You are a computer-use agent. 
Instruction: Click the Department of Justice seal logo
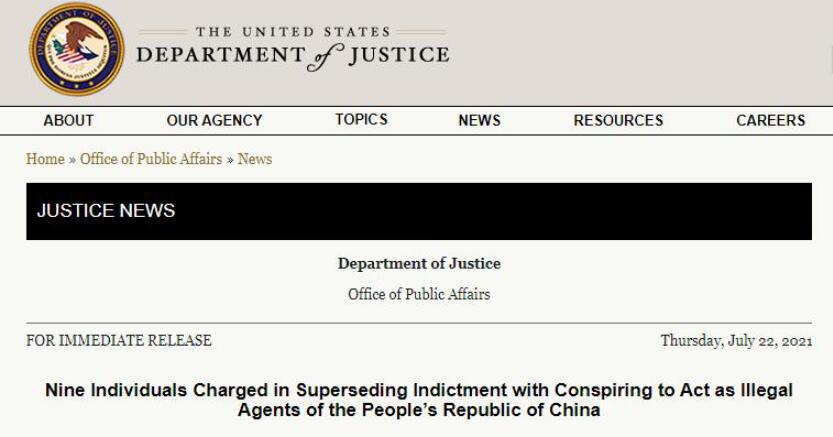click(x=77, y=49)
